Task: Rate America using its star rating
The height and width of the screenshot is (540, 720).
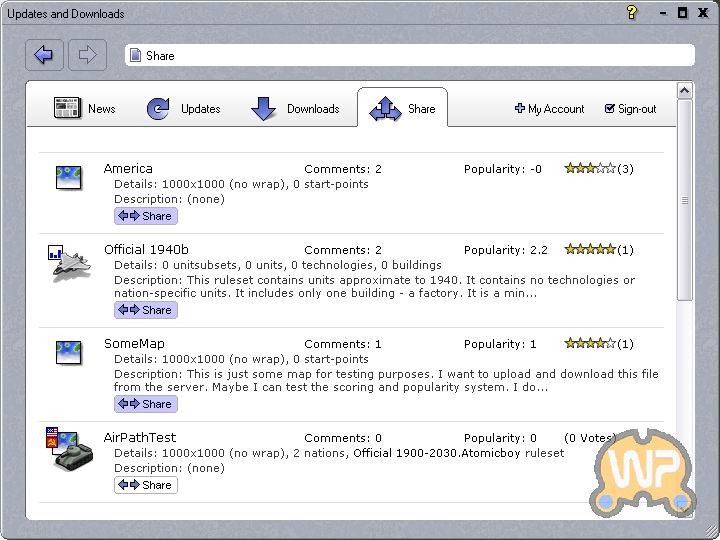Action: 590,169
